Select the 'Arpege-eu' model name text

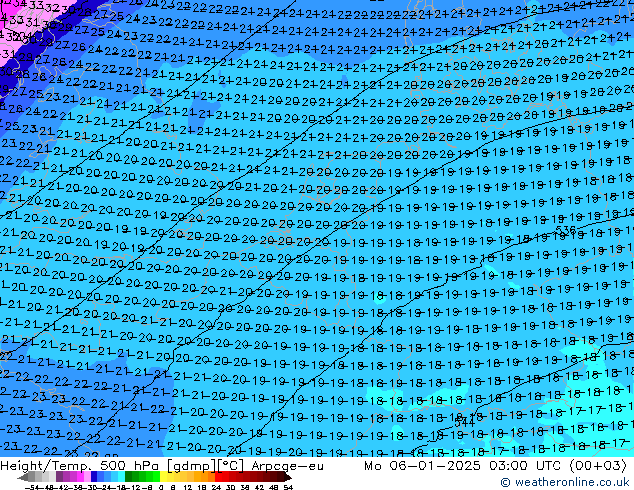(x=287, y=466)
